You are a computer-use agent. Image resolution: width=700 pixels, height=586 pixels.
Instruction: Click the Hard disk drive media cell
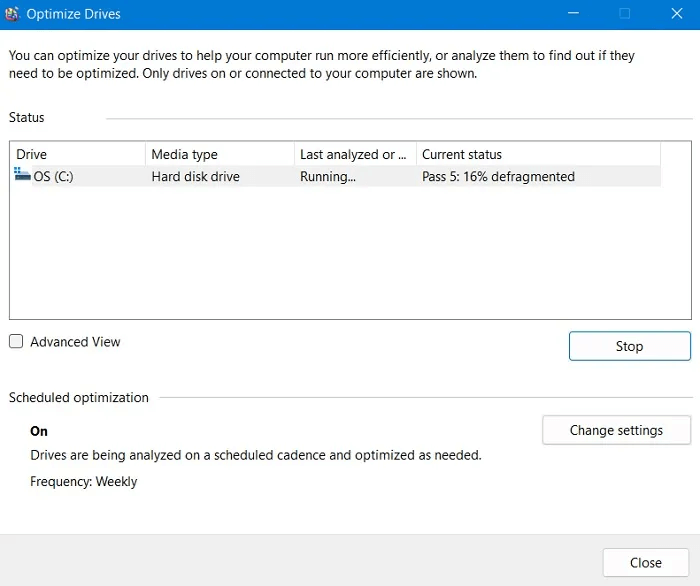coord(195,177)
